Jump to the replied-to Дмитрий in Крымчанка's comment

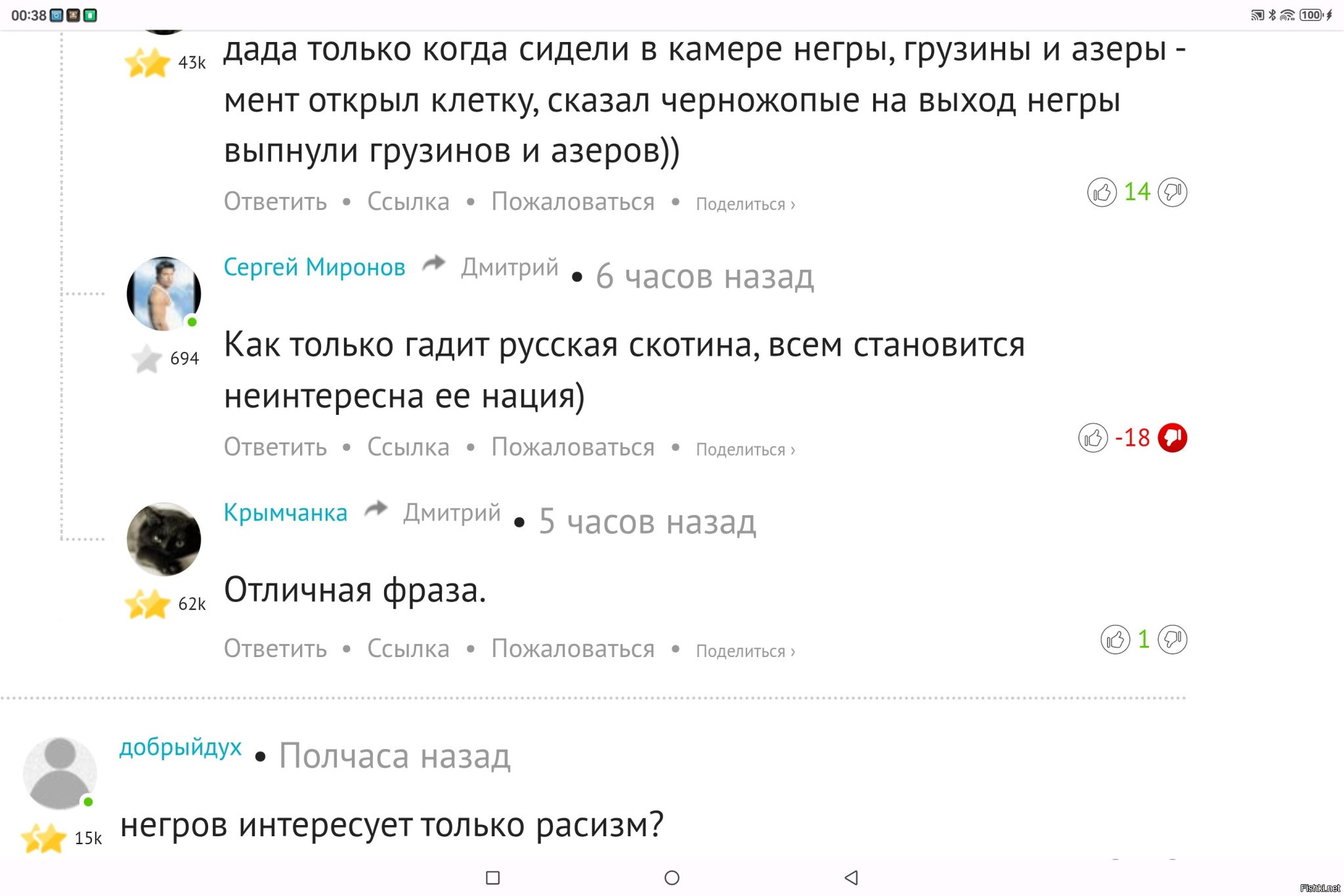pos(452,513)
